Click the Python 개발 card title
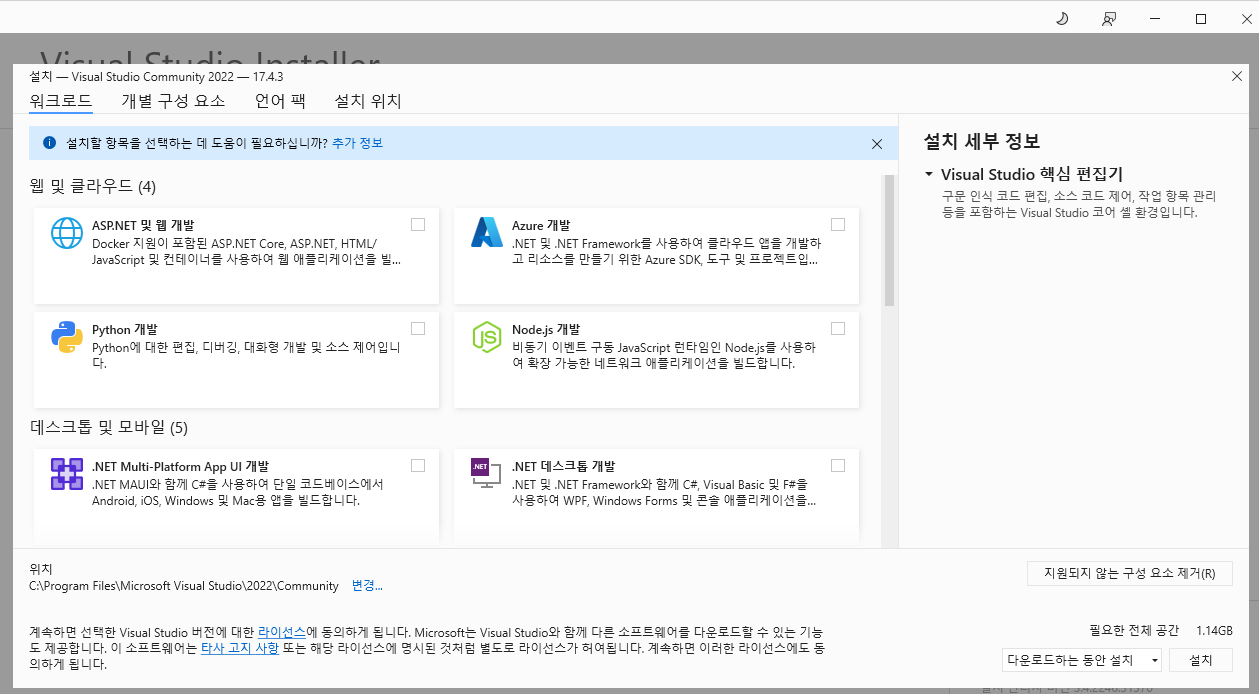 [124, 329]
